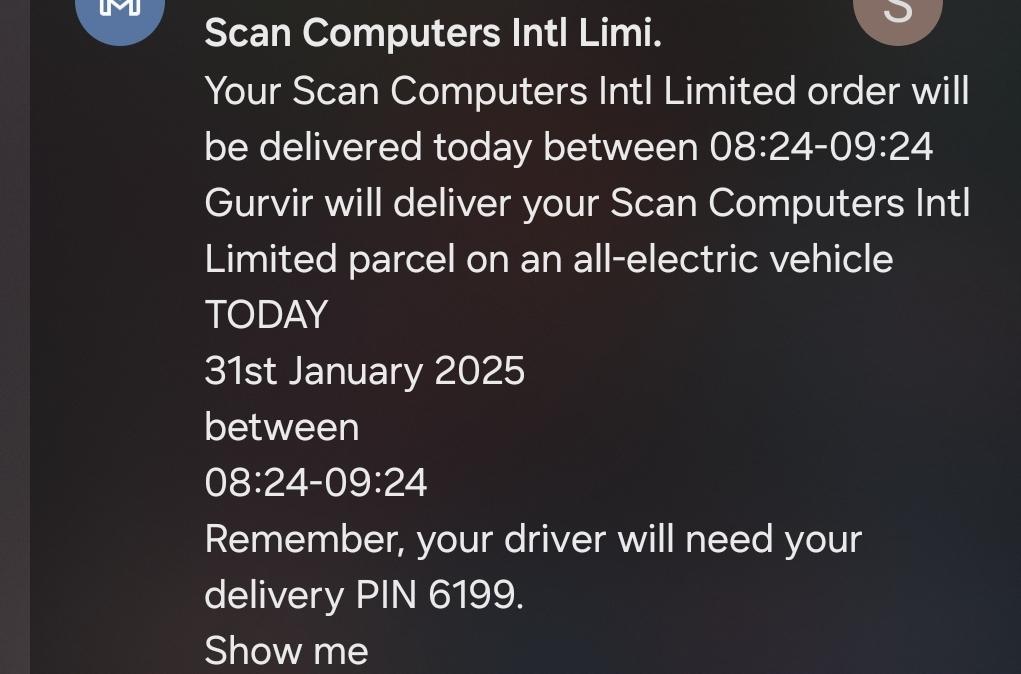Click the "Remember, your driver will need" line
Screen dimensions: 1021x674
(532, 540)
